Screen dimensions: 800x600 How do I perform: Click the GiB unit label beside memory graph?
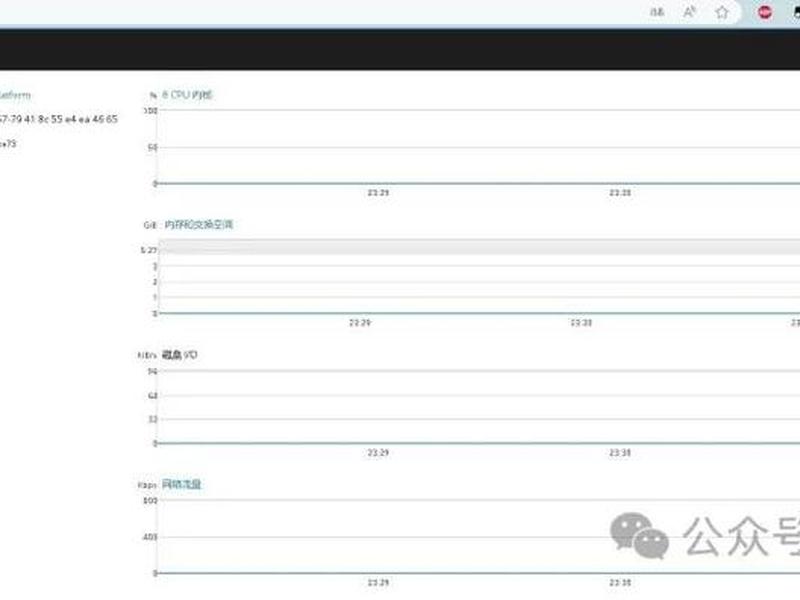coord(149,225)
